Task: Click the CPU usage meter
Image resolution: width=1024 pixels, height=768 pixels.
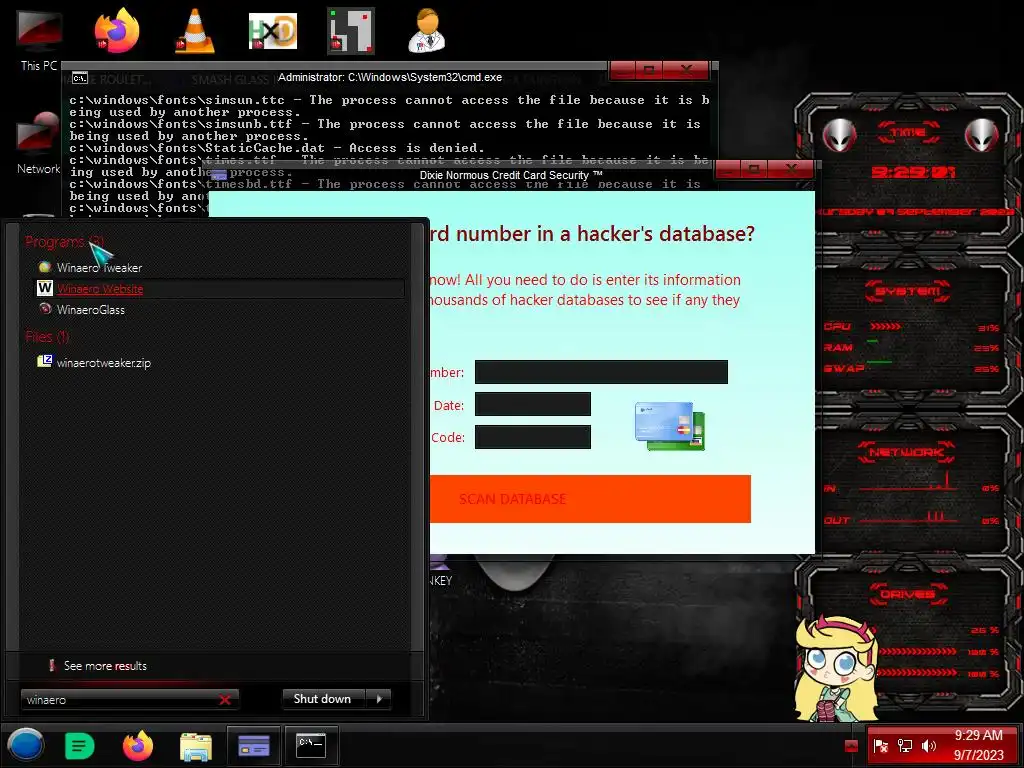Action: pyautogui.click(x=910, y=327)
